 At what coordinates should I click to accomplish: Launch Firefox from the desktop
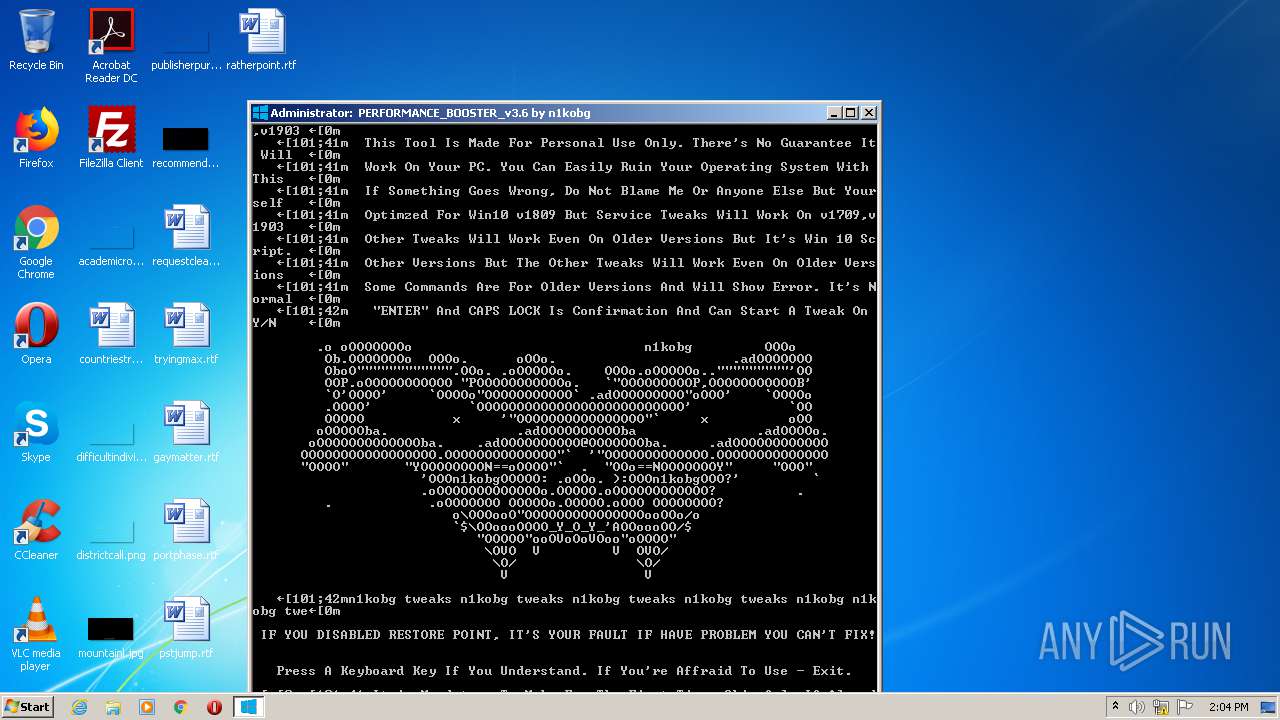click(36, 138)
